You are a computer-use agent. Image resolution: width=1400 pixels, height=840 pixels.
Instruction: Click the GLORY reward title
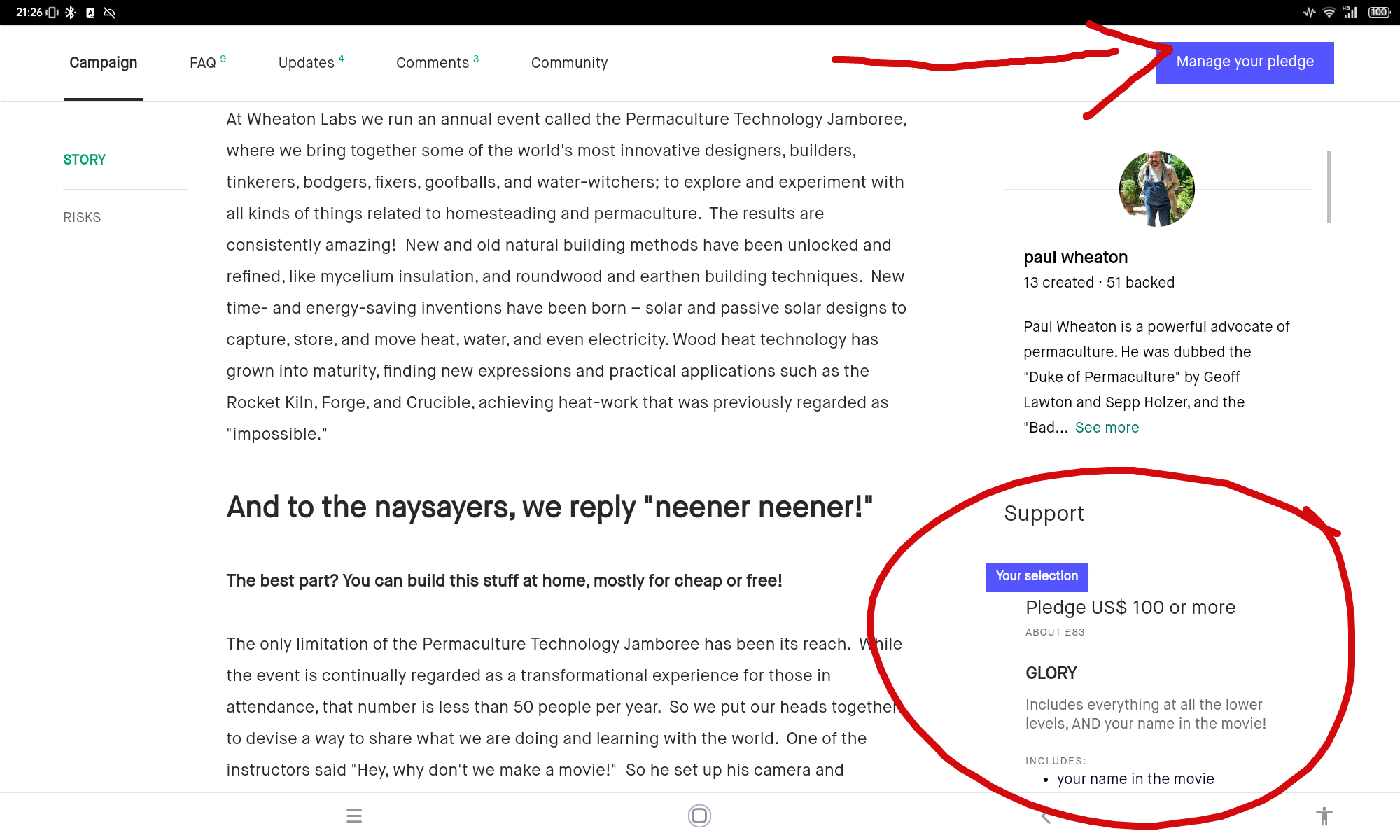coord(1051,673)
